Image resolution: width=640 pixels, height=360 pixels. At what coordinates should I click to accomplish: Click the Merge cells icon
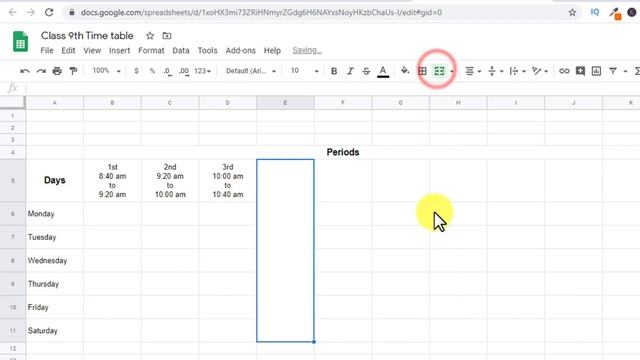[439, 71]
